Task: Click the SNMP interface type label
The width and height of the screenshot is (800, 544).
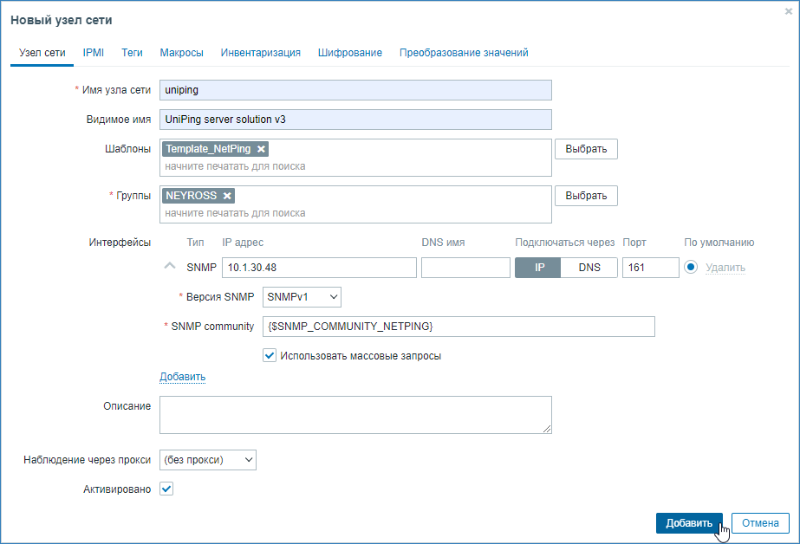Action: [x=202, y=267]
